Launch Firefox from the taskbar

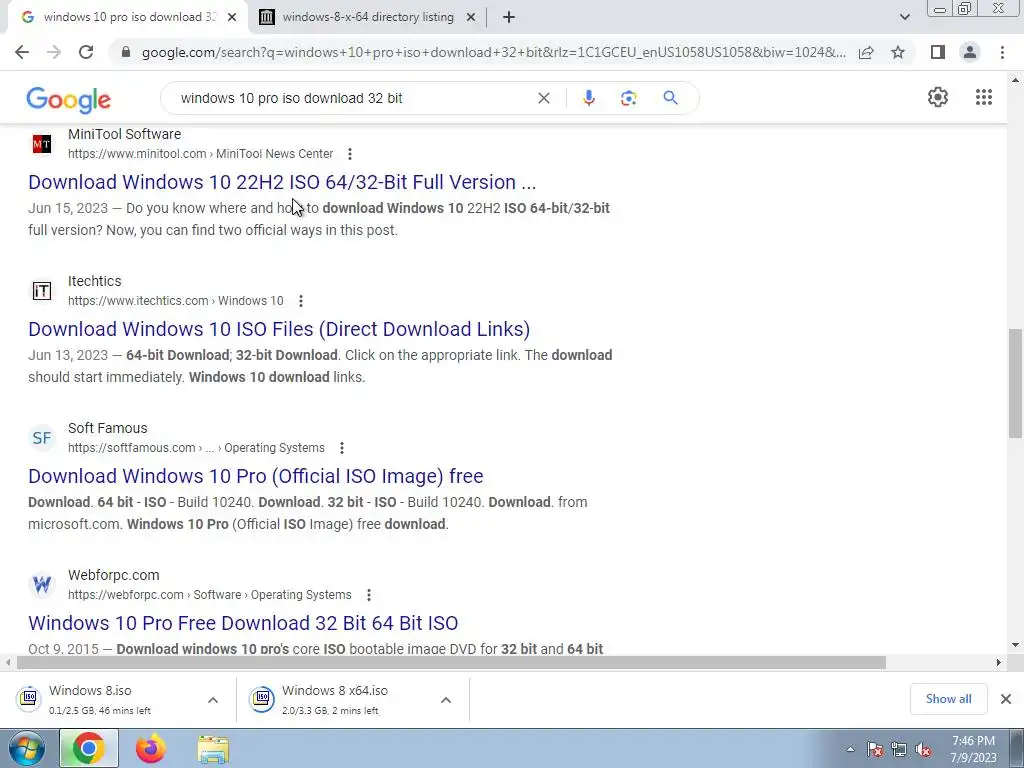[x=151, y=749]
